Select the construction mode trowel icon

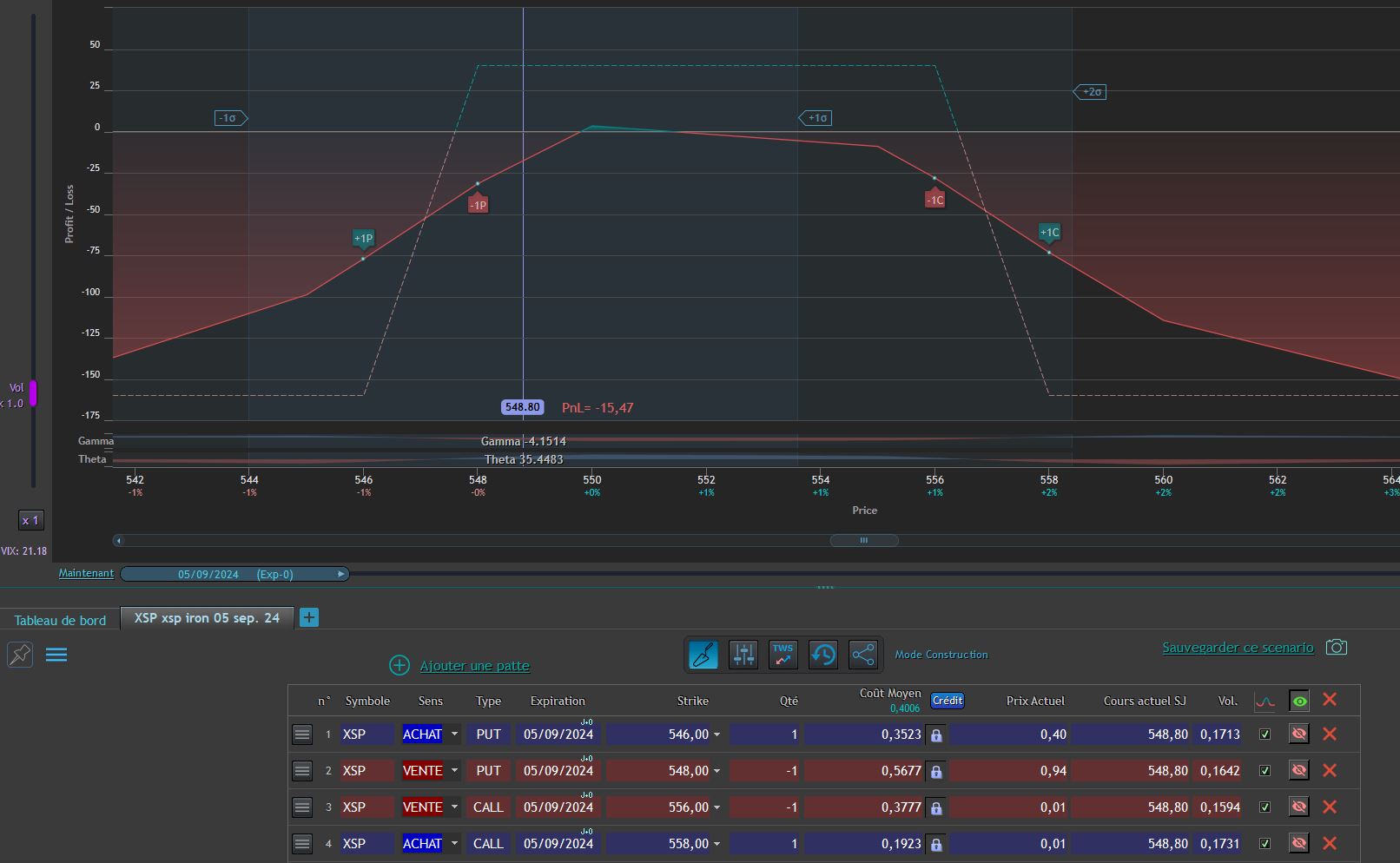(703, 655)
